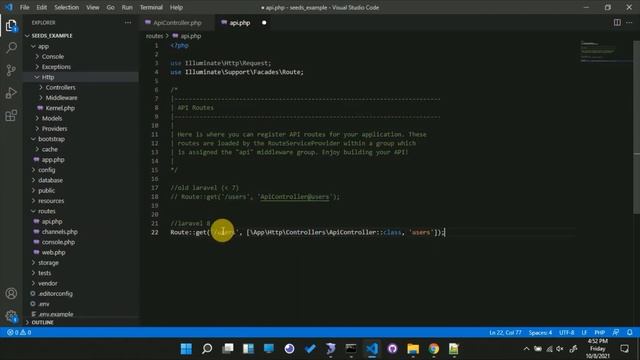Viewport: 640px width, 360px height.
Task: Open clock and date in system tray
Action: pyautogui.click(x=598, y=349)
